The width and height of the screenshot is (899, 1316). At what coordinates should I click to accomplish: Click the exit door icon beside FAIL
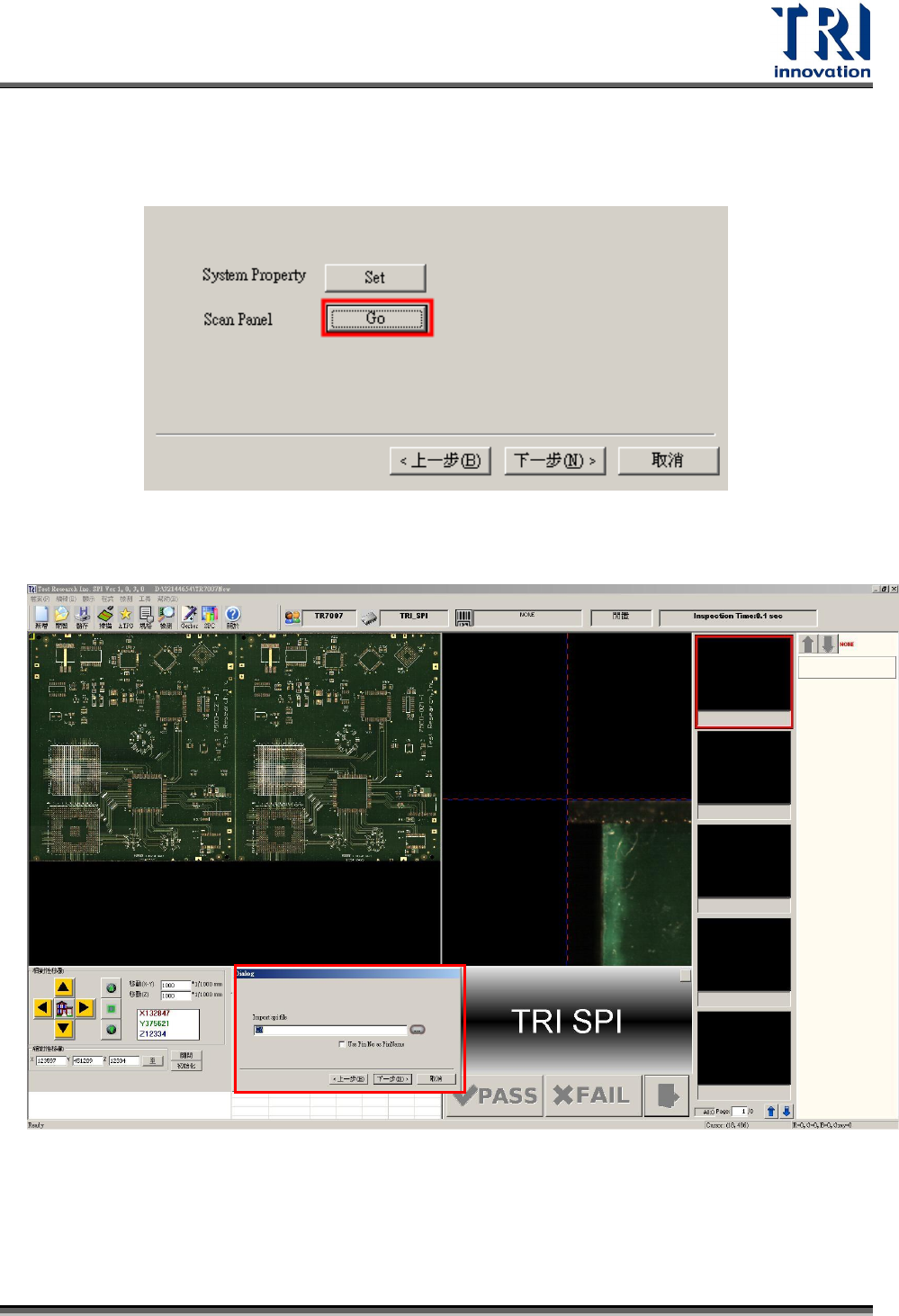(x=668, y=1096)
